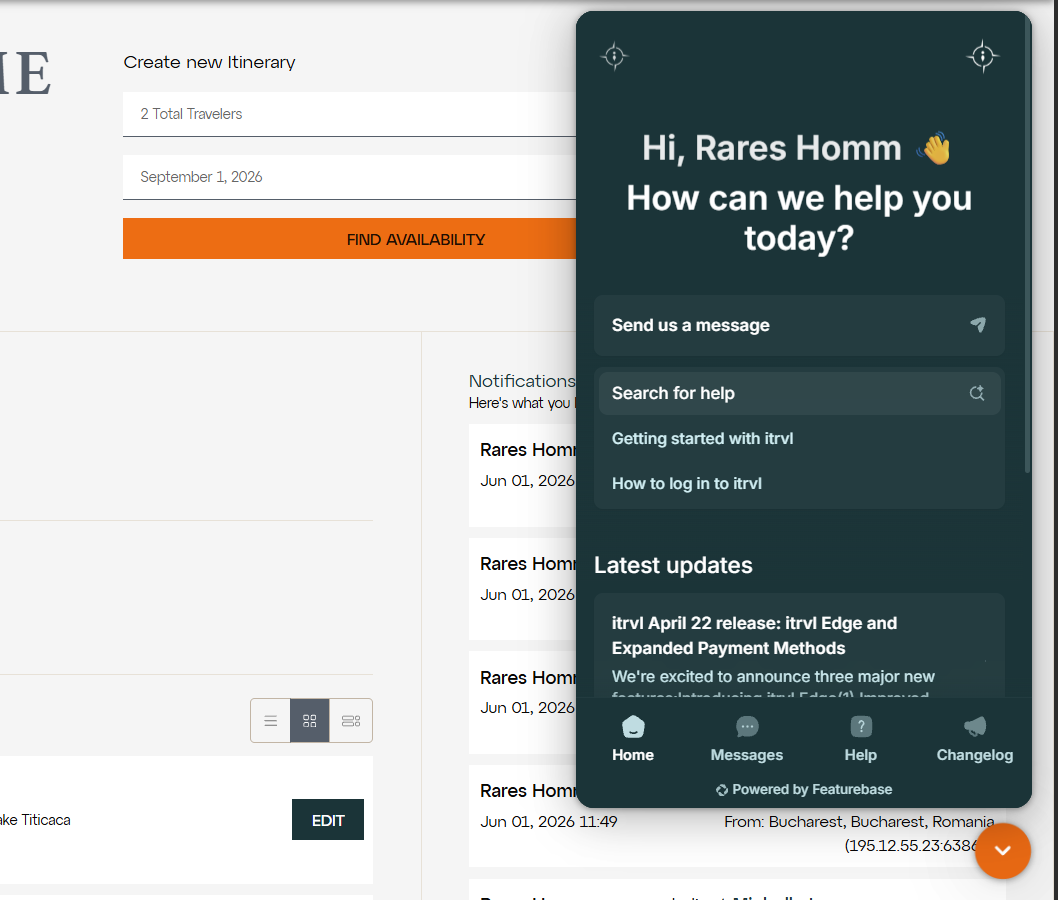1058x900 pixels.
Task: Open the 2 Total Travelers field
Action: (349, 114)
